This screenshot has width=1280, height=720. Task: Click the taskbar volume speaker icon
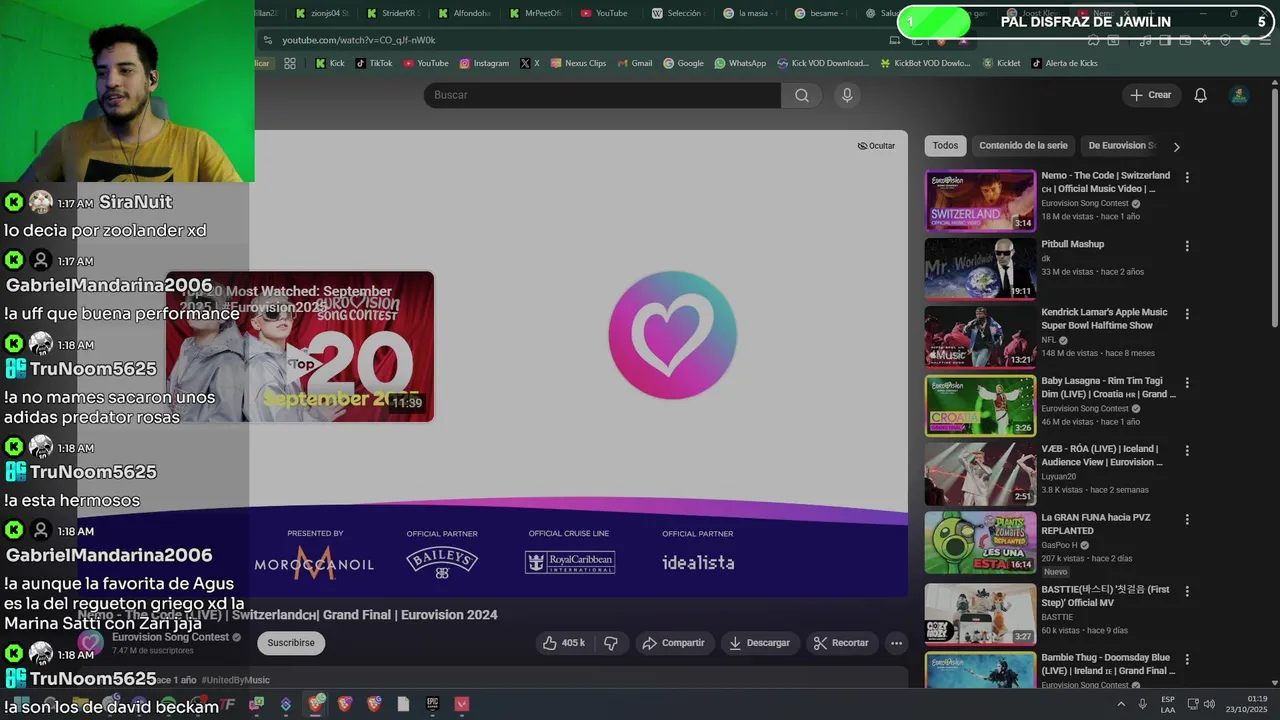tap(1207, 704)
